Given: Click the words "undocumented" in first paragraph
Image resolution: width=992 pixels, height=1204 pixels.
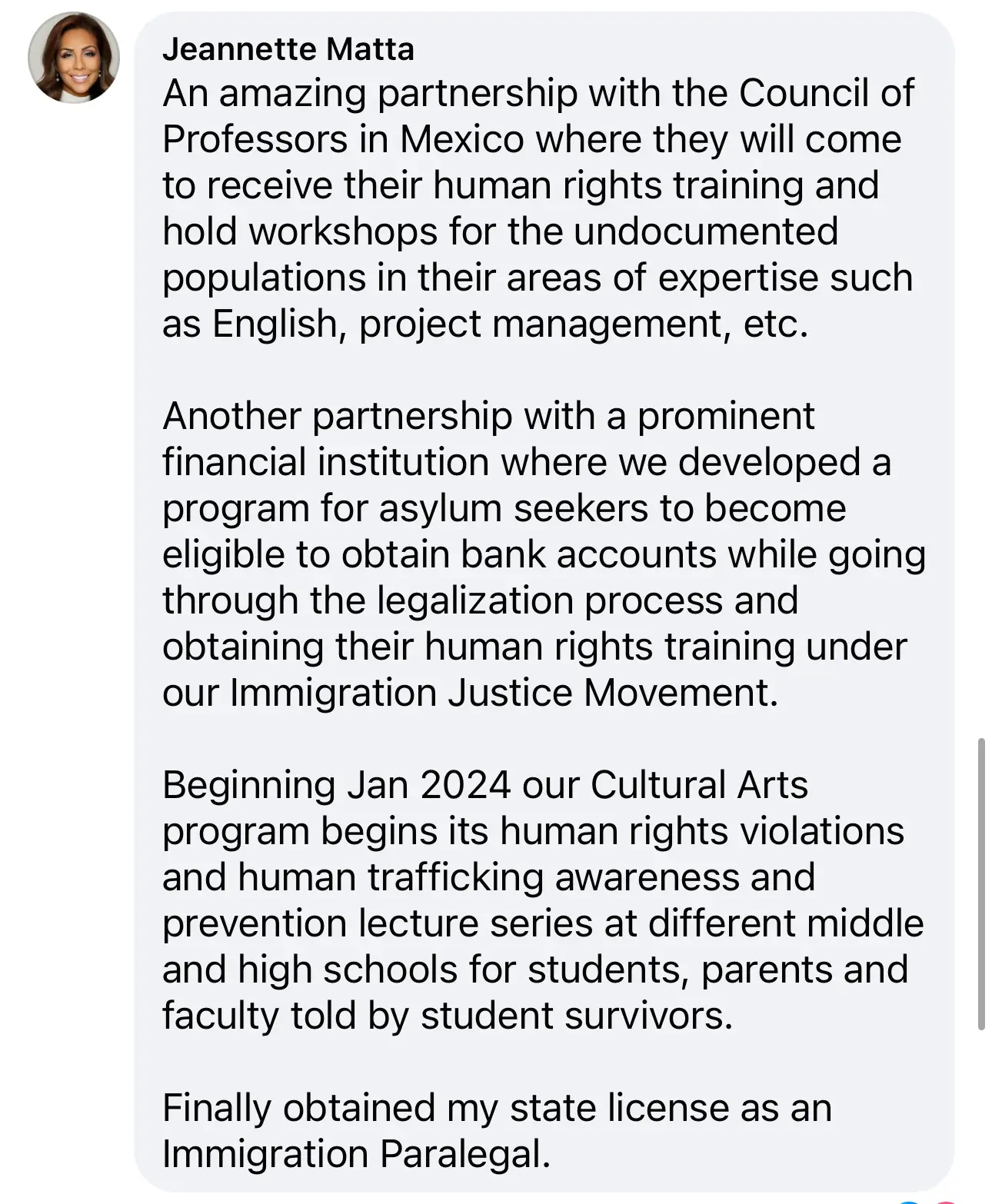Looking at the screenshot, I should coord(706,231).
